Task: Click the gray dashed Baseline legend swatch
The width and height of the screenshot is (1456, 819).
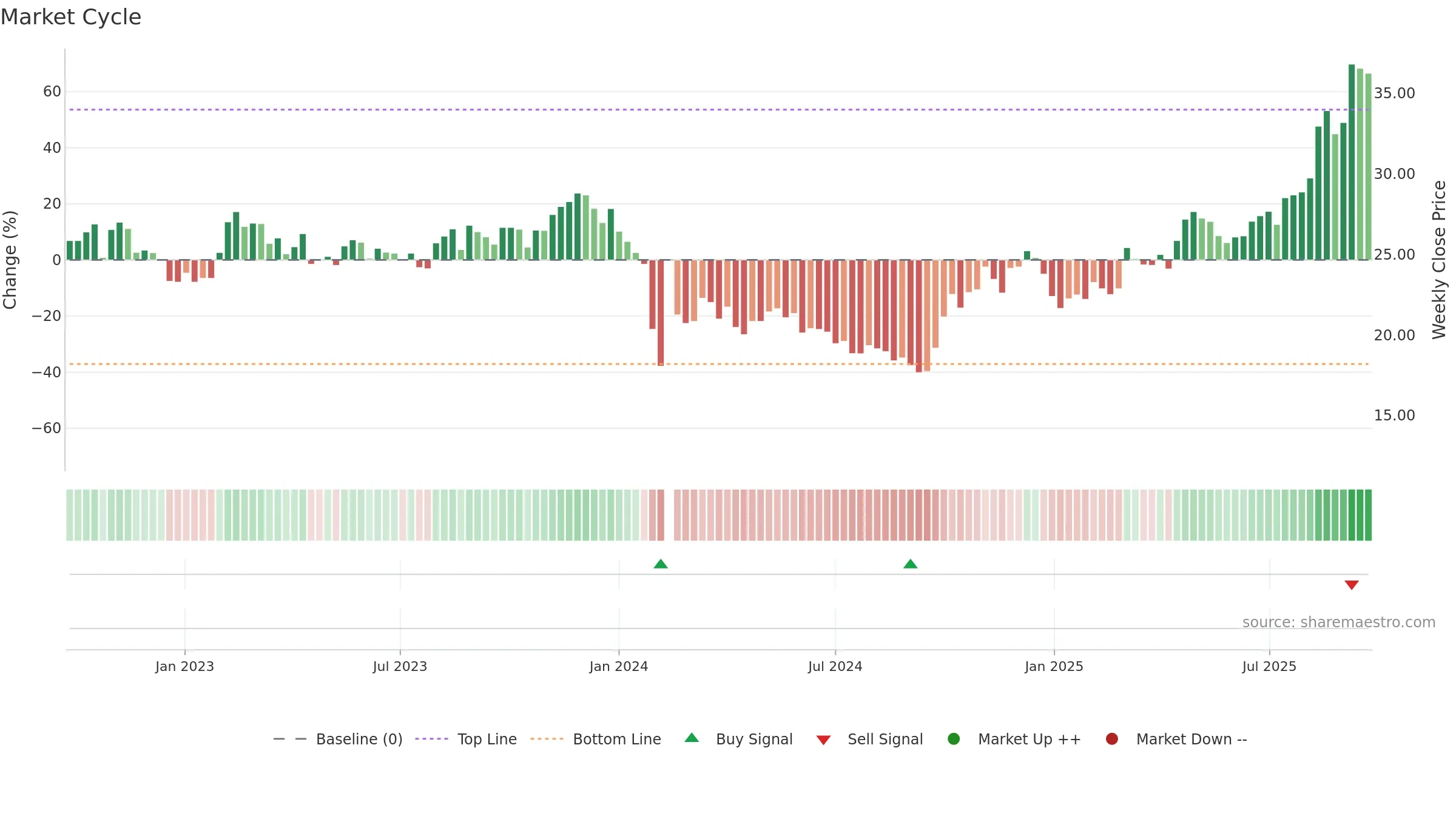Action: click(x=290, y=739)
